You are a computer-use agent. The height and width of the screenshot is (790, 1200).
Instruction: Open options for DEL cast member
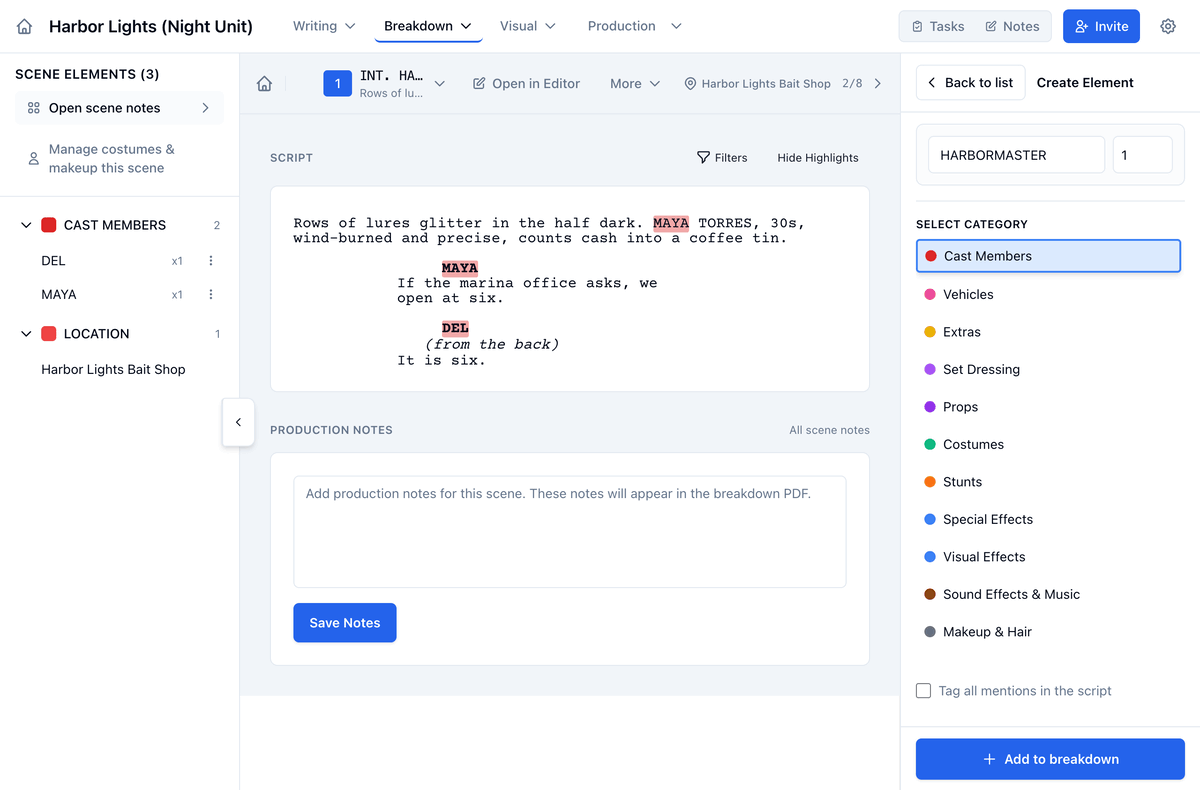pyautogui.click(x=211, y=261)
